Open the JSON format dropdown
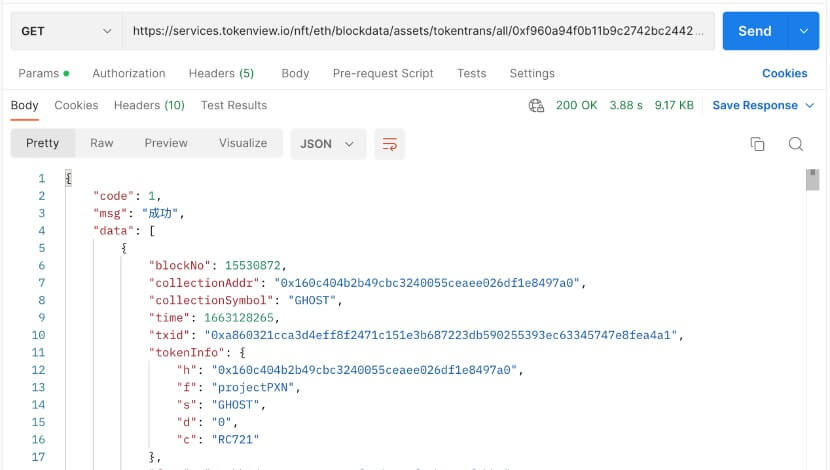The width and height of the screenshot is (830, 470). [x=327, y=144]
